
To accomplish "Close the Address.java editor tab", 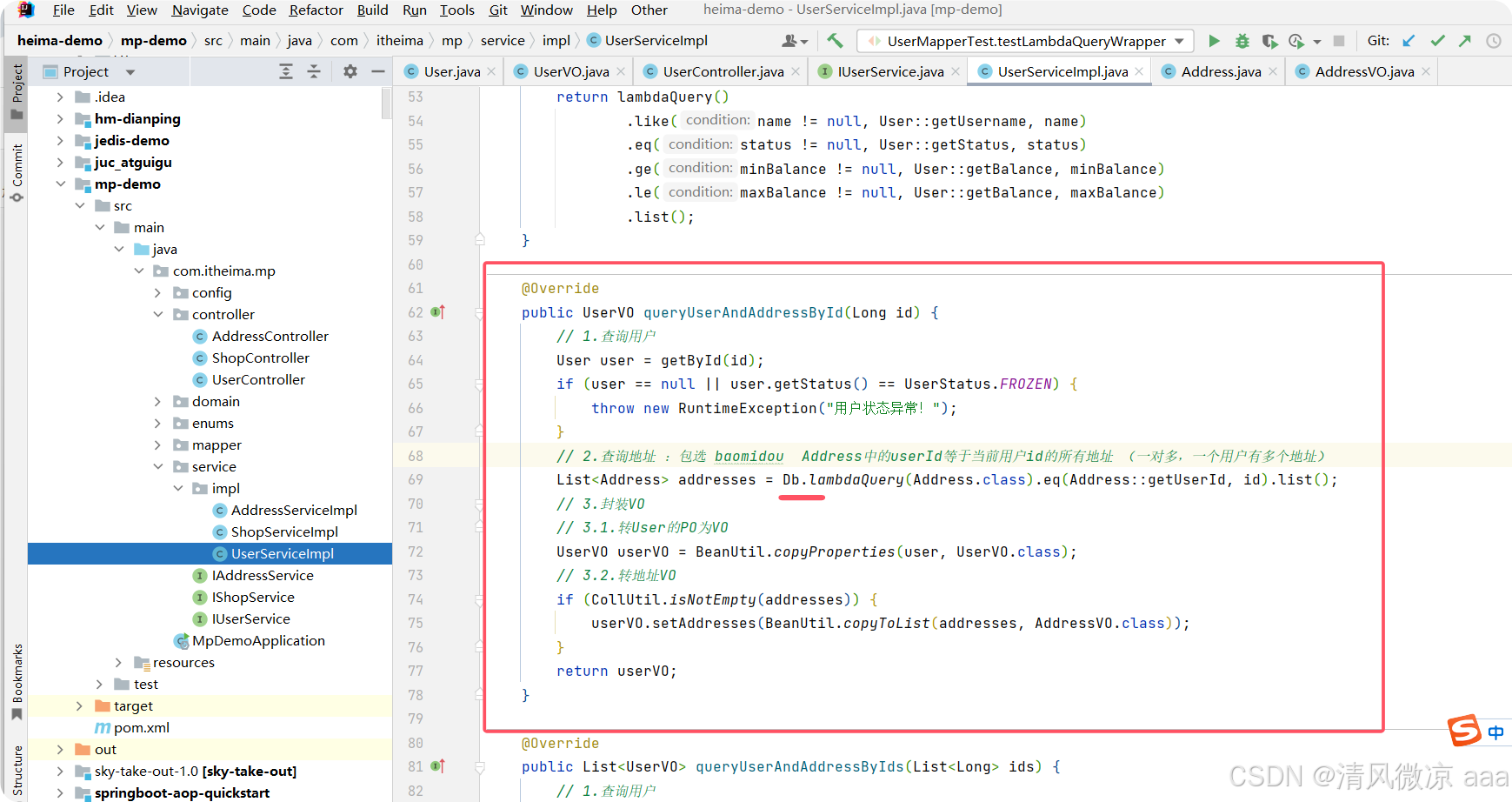I will (x=1273, y=71).
